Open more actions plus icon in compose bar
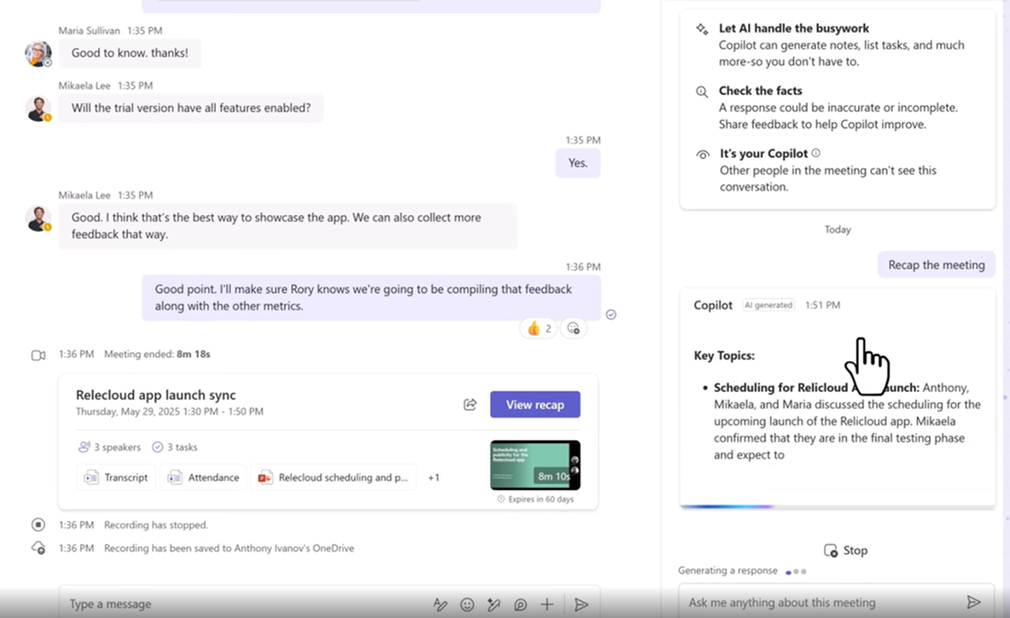This screenshot has width=1010, height=618. click(x=547, y=604)
